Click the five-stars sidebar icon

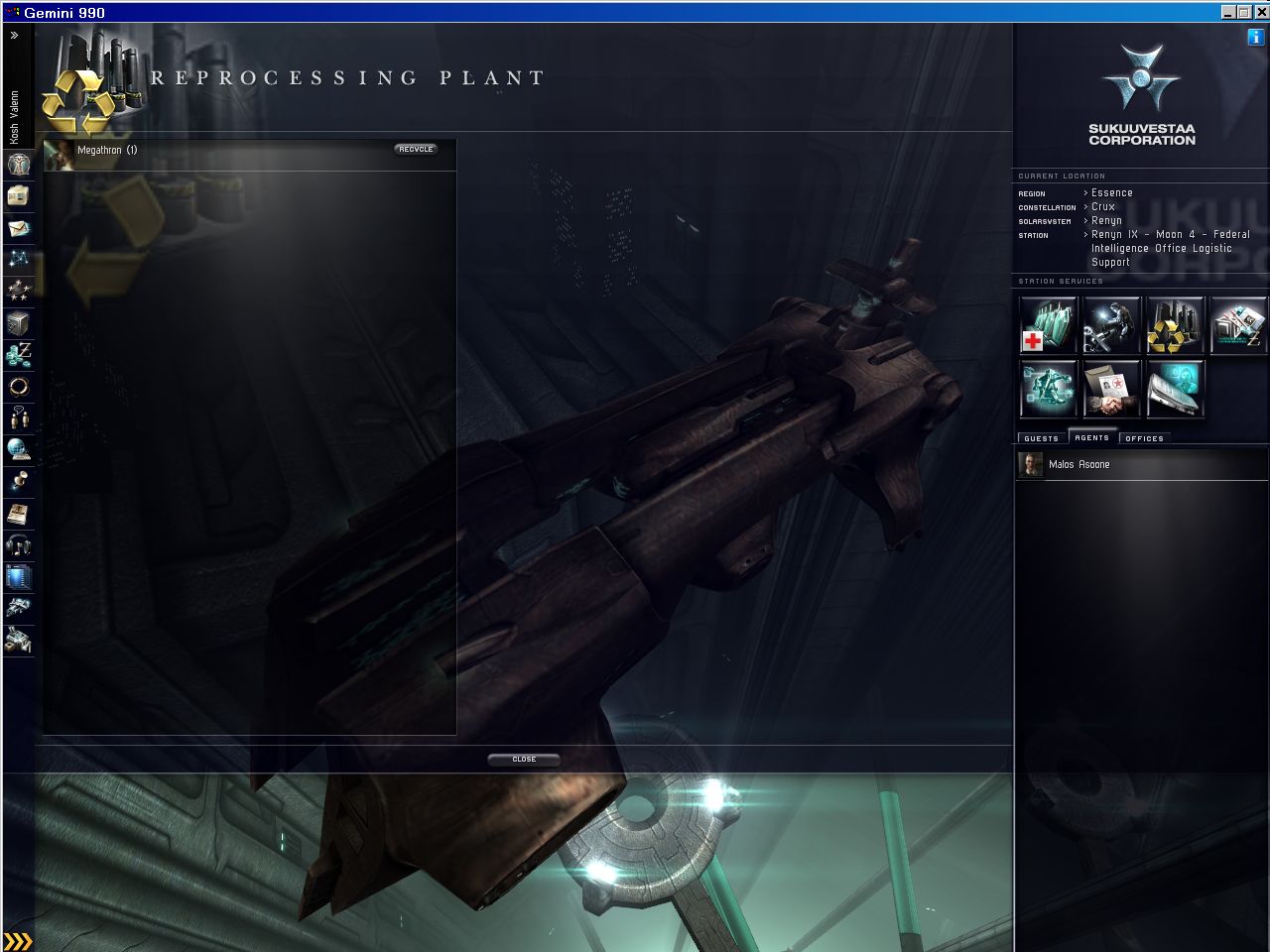click(18, 292)
